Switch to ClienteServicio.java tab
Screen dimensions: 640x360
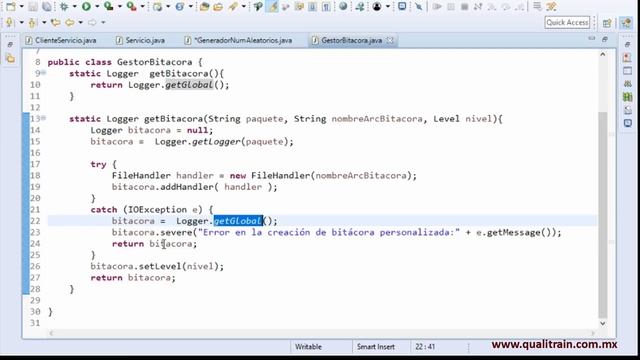click(x=61, y=40)
